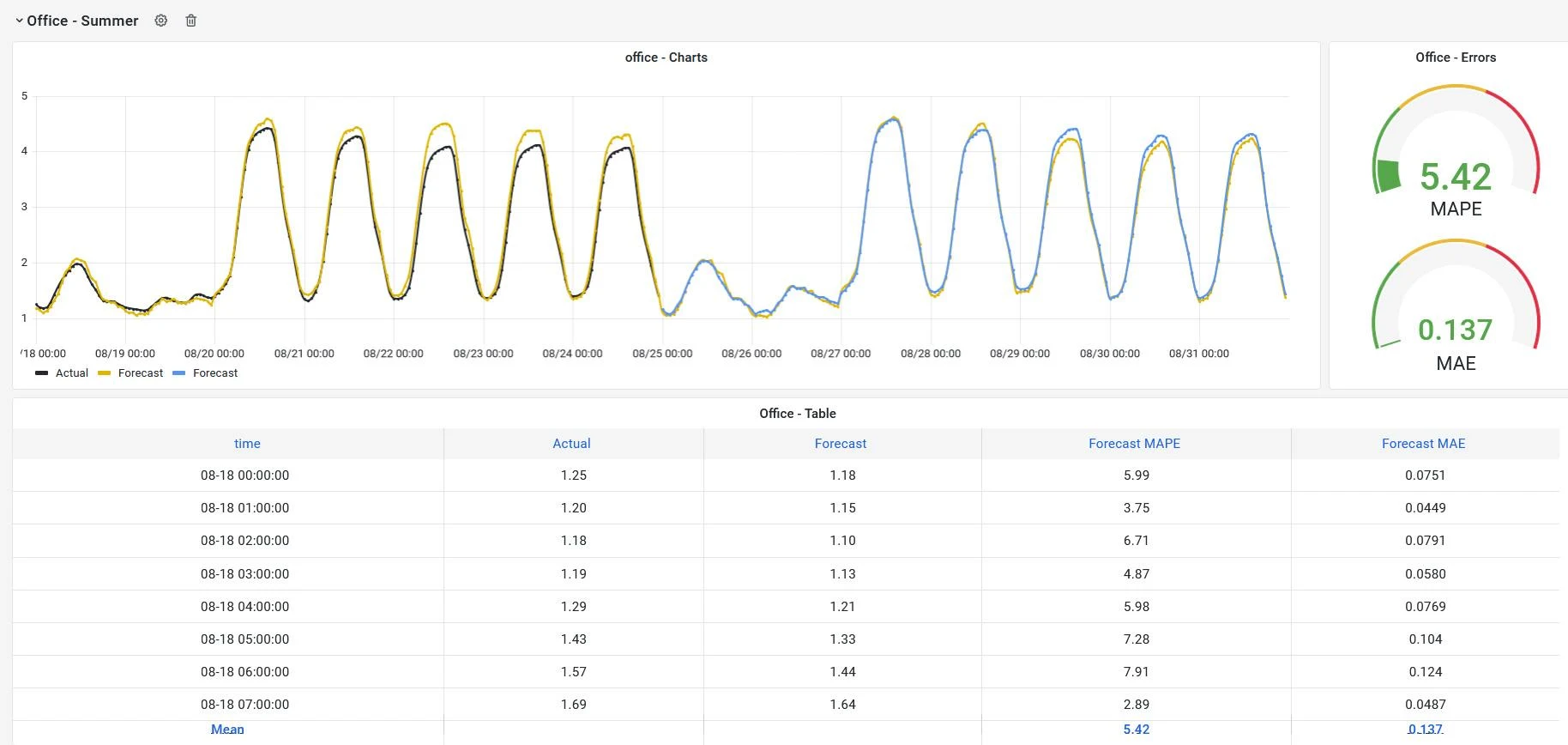This screenshot has width=1568, height=745.
Task: Sort by the Forecast MAPE column header
Action: click(x=1134, y=444)
